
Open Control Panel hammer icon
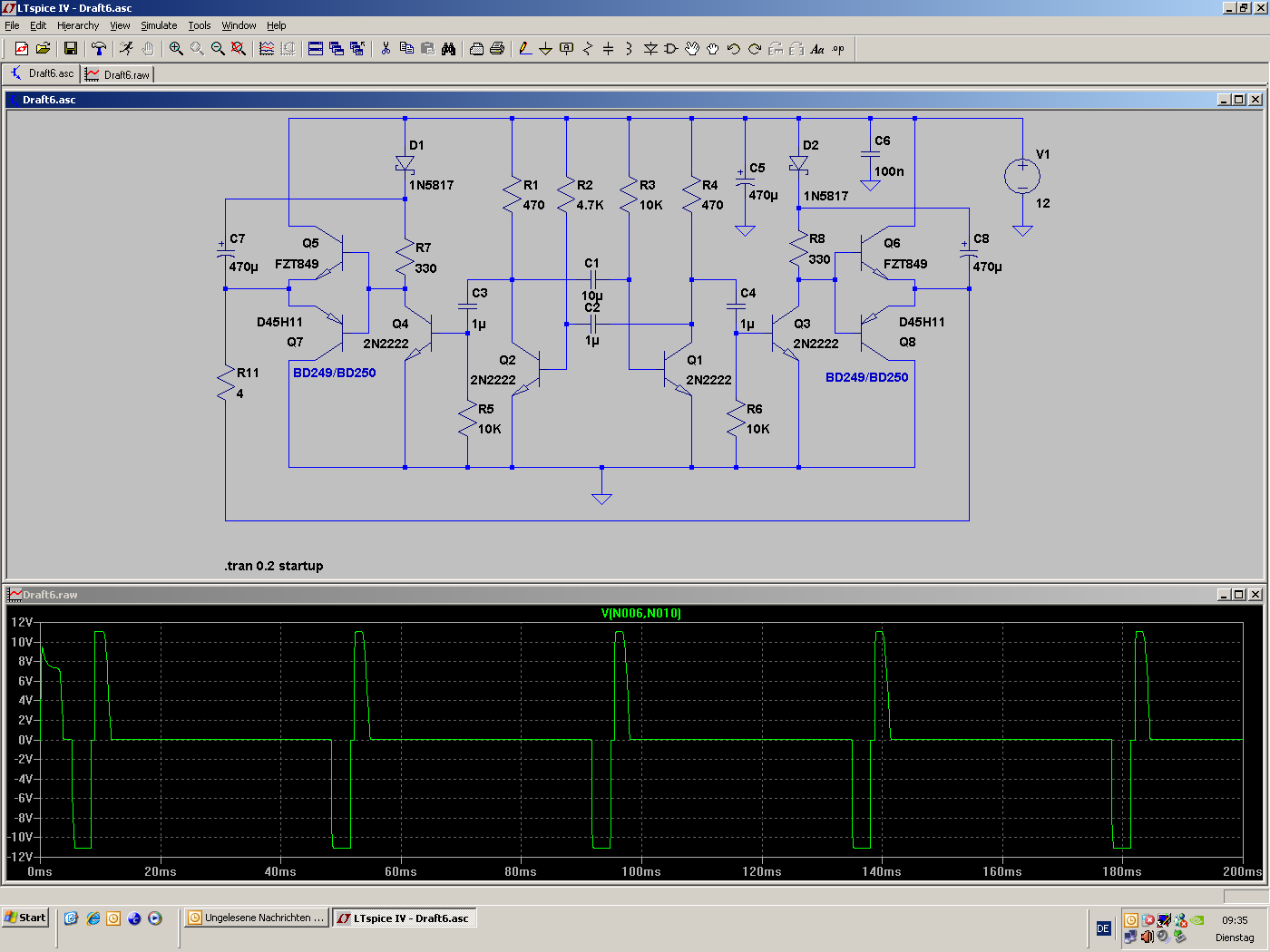click(99, 49)
